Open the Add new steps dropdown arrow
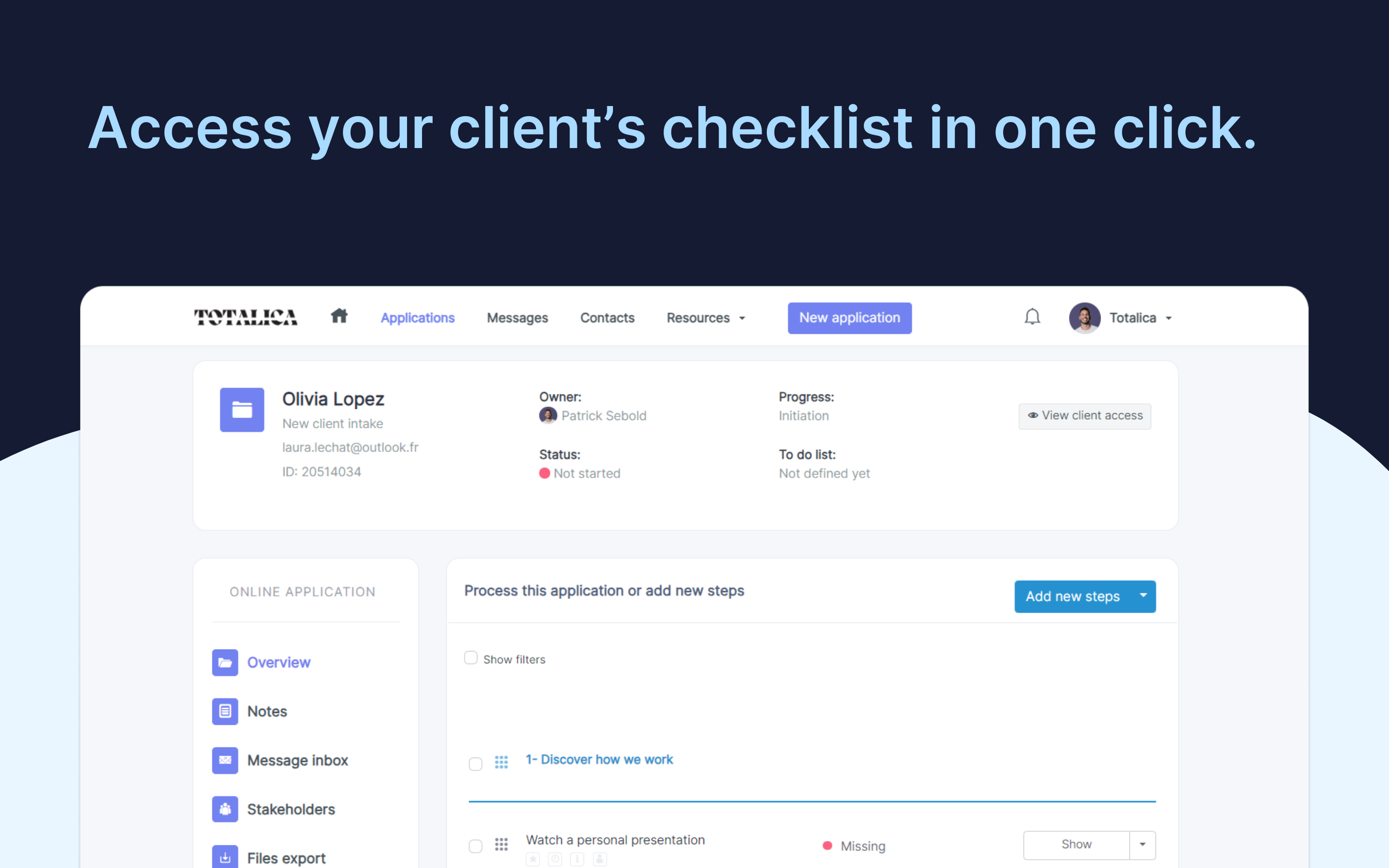Screen dimensions: 1389x868 click(1143, 596)
